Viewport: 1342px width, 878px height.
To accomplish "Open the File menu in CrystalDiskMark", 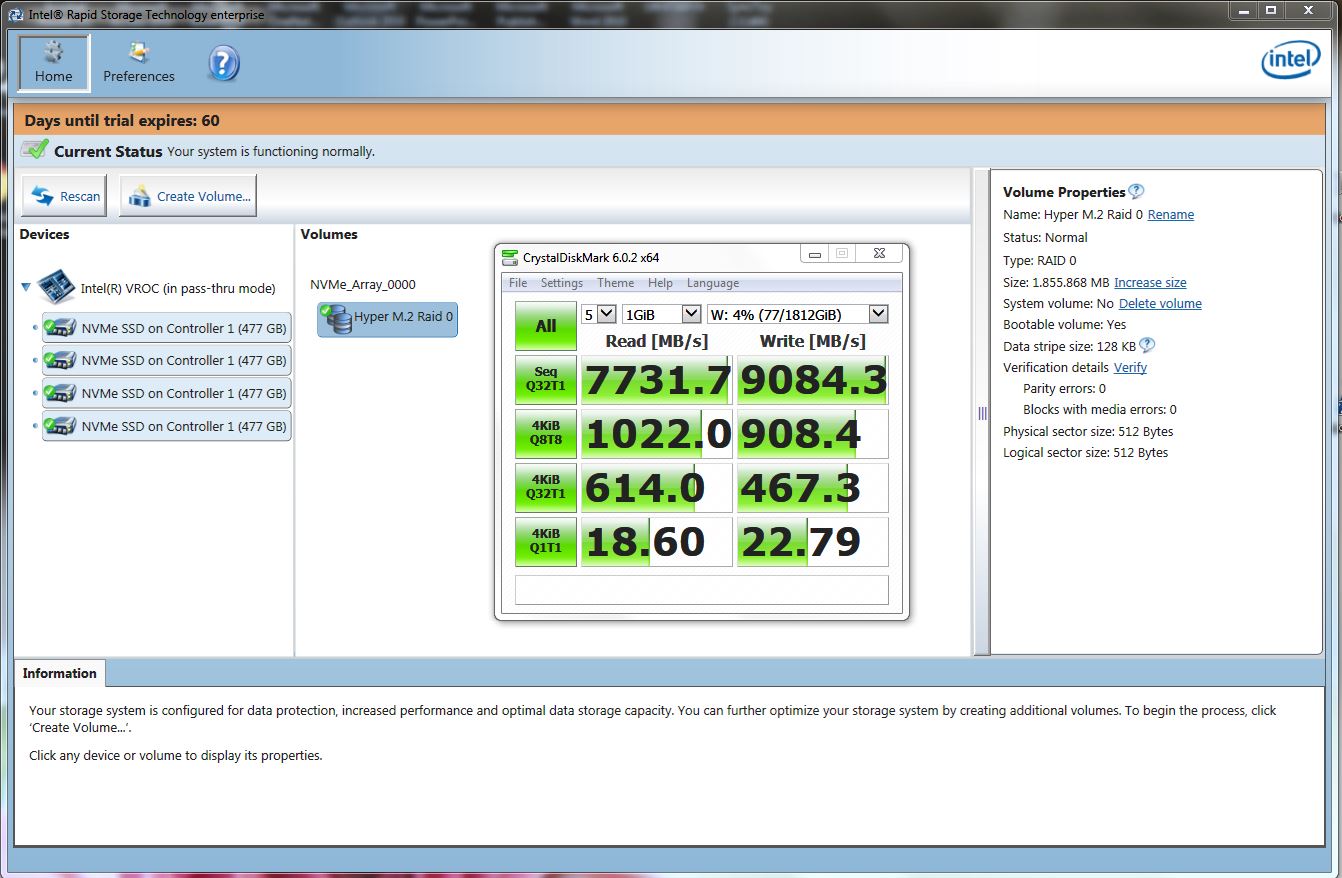I will click(x=518, y=283).
